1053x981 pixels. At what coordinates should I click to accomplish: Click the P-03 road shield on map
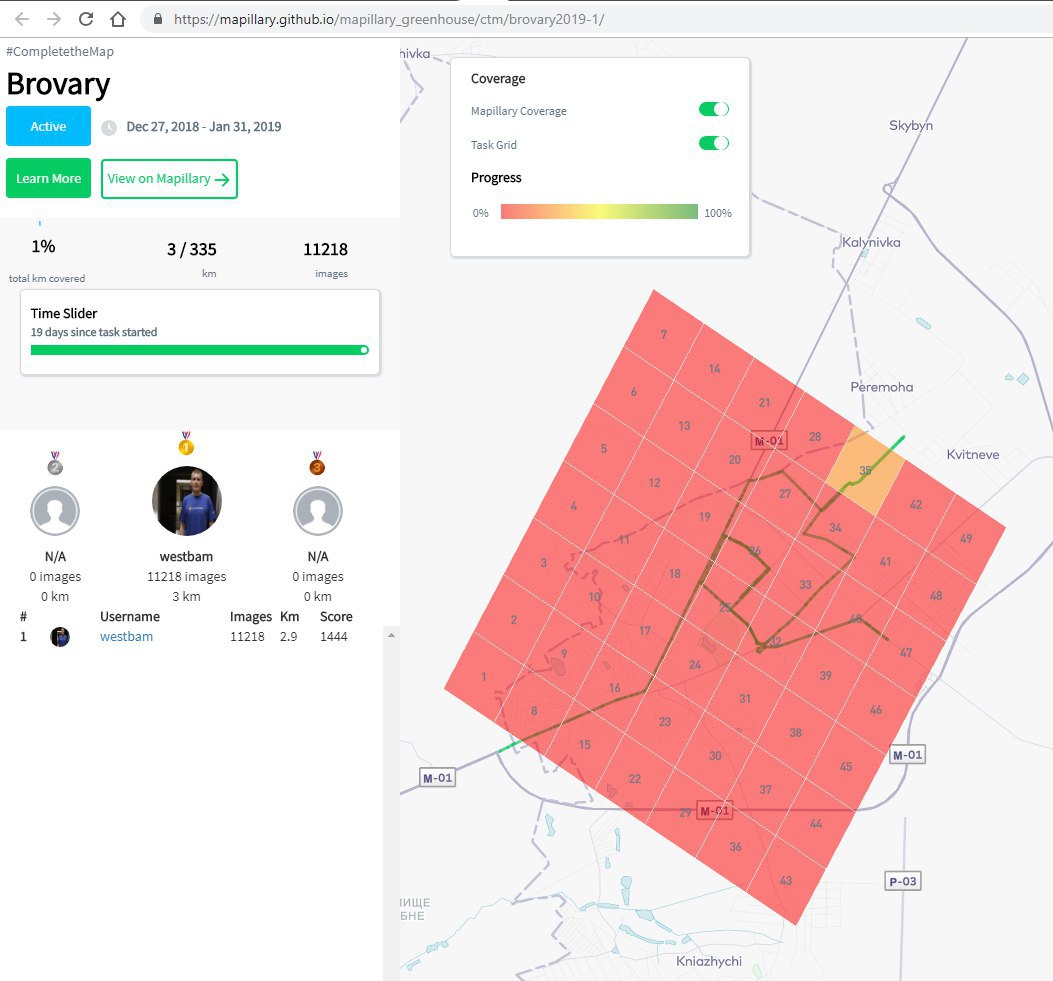(903, 881)
